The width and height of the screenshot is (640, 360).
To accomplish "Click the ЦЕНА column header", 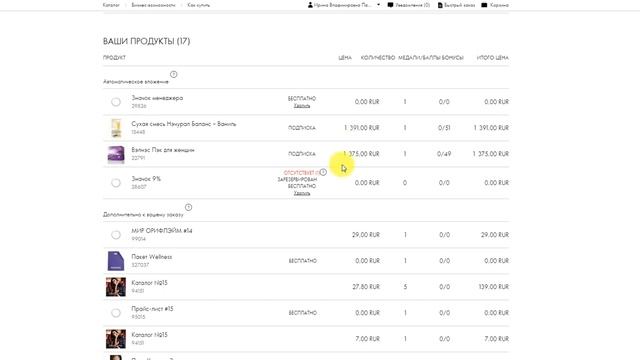I will (x=345, y=58).
